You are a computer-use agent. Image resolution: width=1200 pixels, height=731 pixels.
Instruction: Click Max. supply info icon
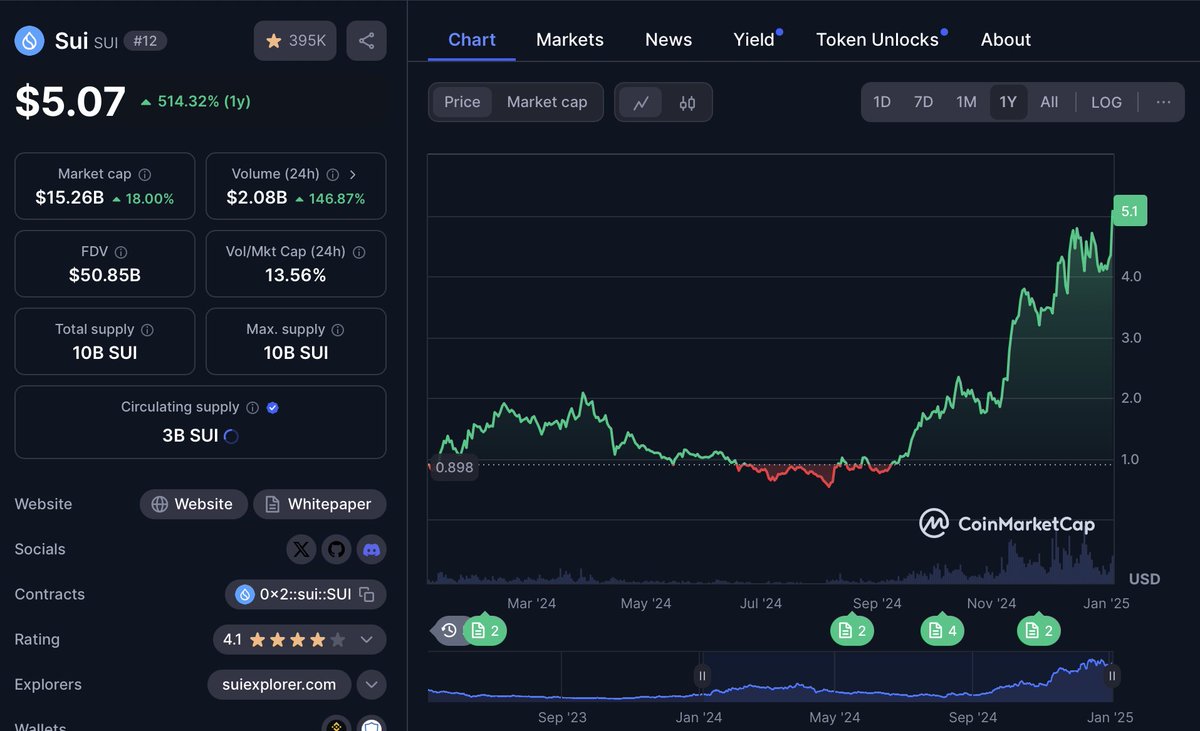click(338, 329)
